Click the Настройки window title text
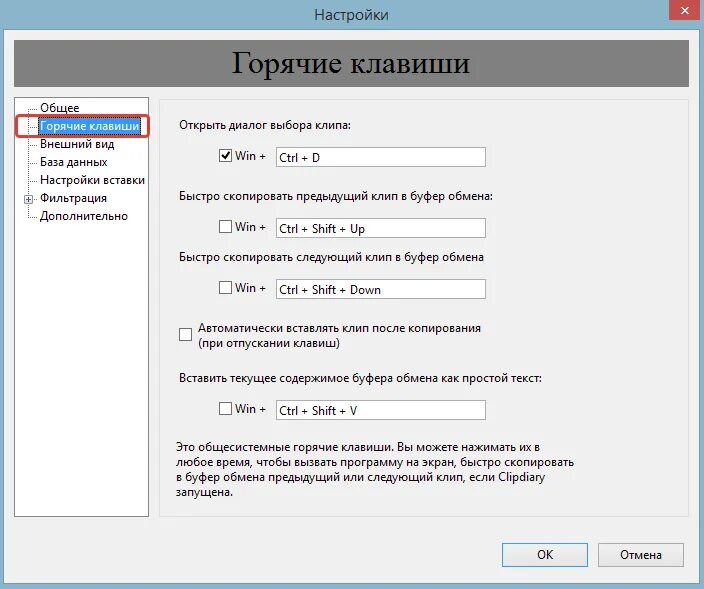This screenshot has height=589, width=704. coord(352,15)
